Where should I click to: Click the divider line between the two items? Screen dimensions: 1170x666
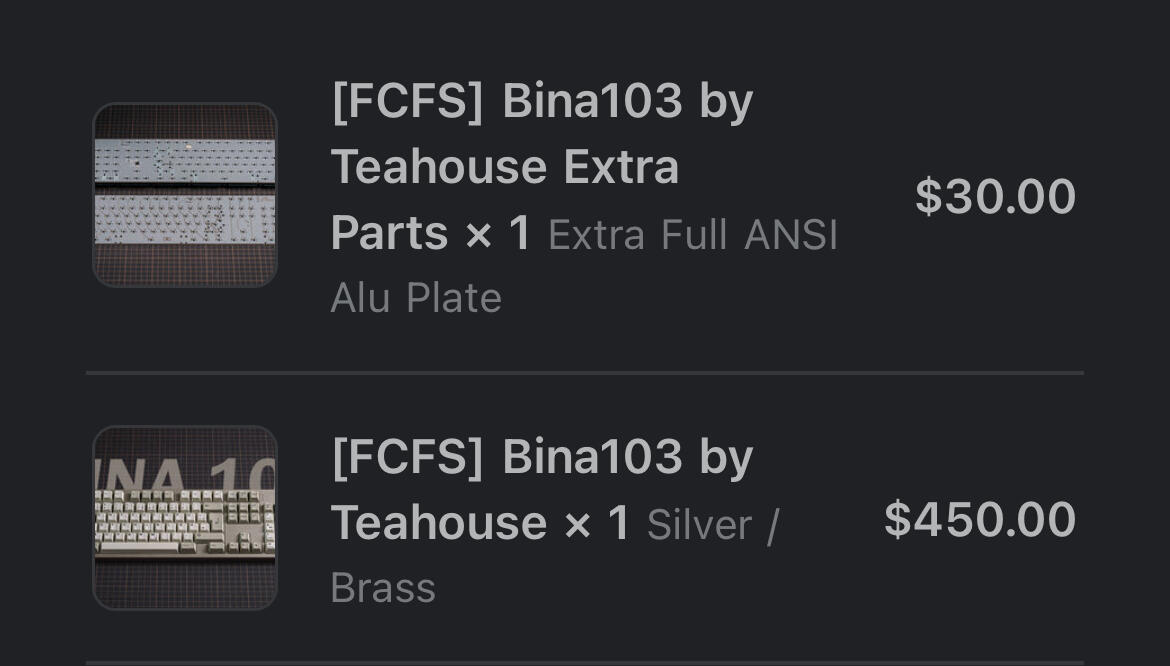(585, 373)
